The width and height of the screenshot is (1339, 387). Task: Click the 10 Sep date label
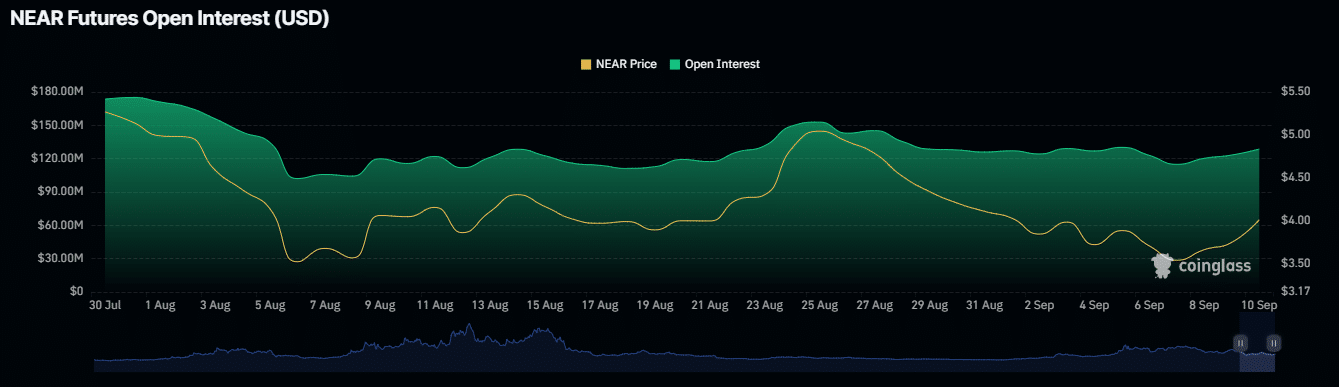1258,305
